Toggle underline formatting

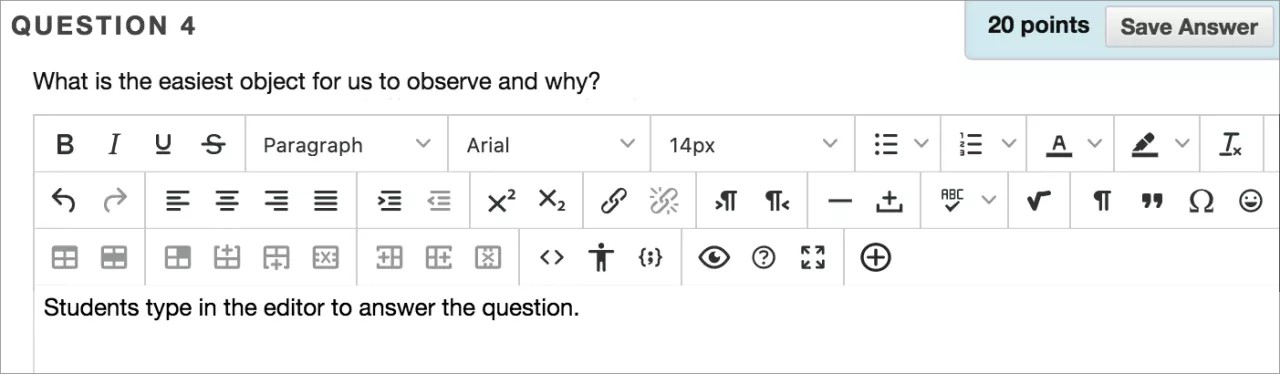click(162, 145)
